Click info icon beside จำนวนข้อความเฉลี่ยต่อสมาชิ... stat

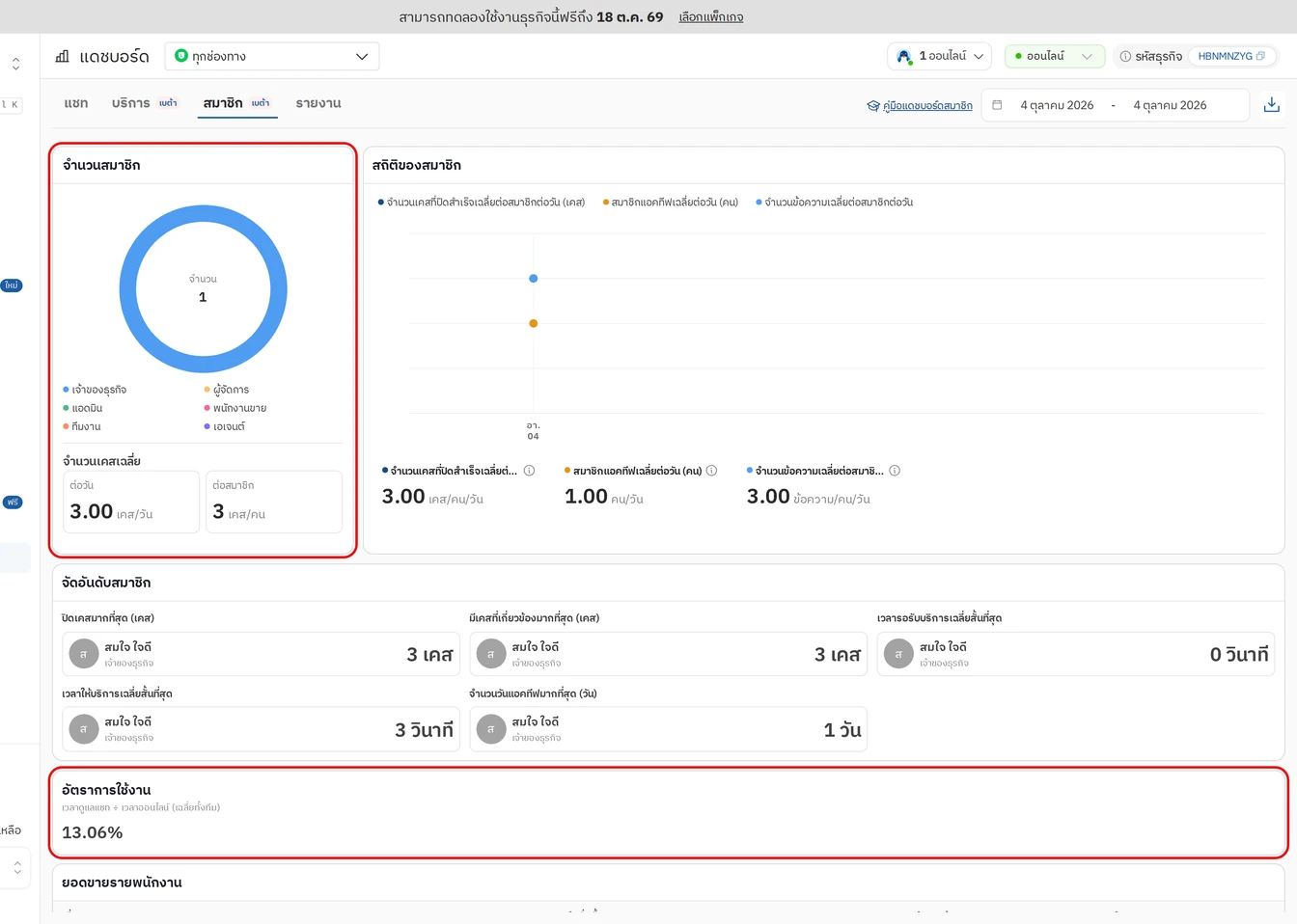point(895,471)
